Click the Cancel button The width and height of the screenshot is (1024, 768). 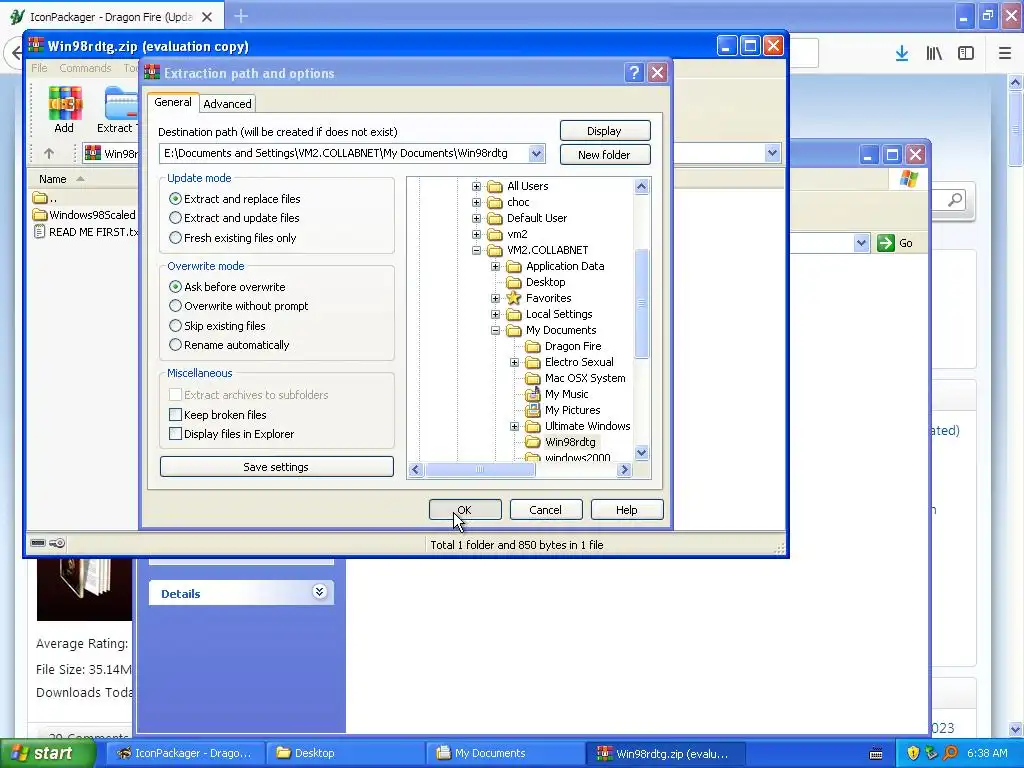tap(546, 510)
